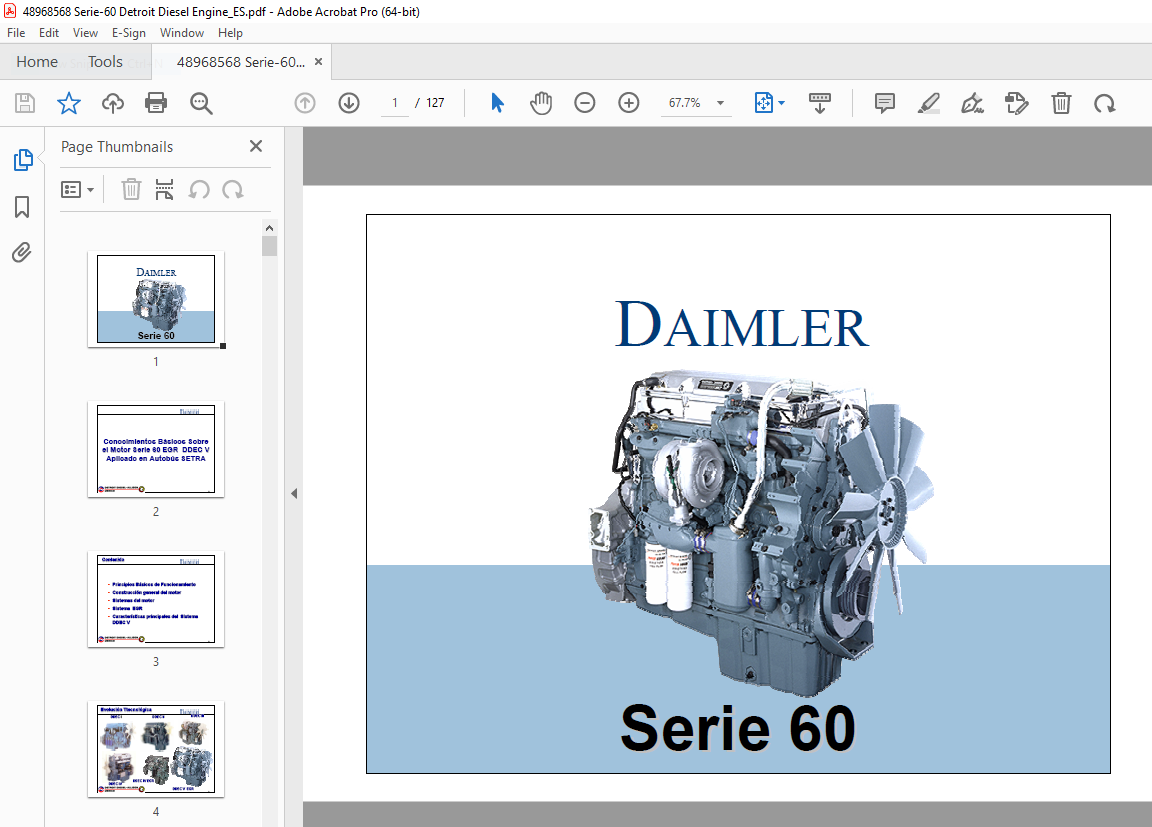Click the Print pages icon in thumbnails panel
1152x827 pixels.
click(x=165, y=189)
